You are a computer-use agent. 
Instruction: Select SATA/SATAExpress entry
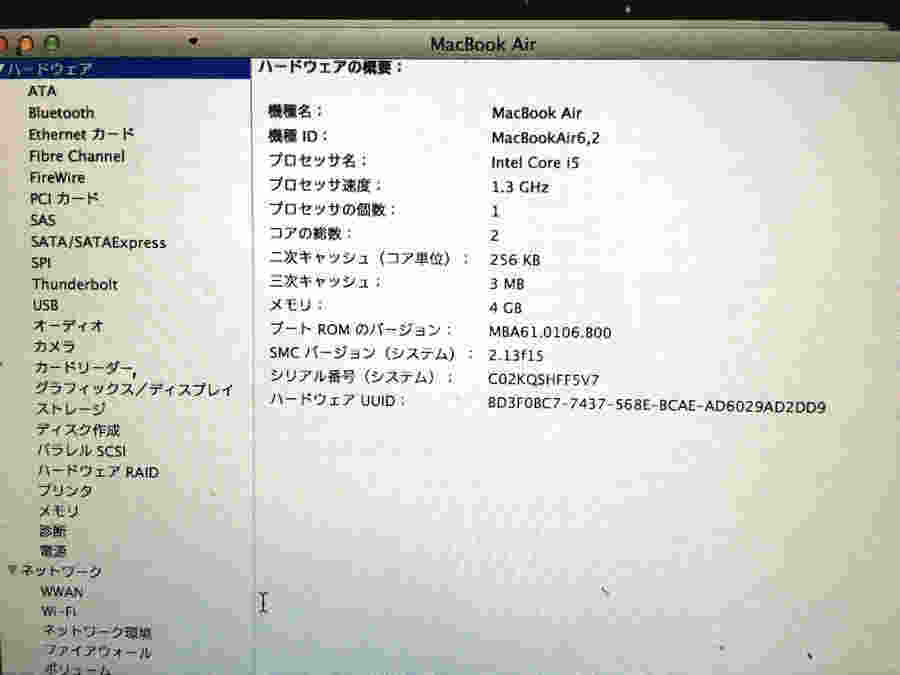click(x=98, y=242)
